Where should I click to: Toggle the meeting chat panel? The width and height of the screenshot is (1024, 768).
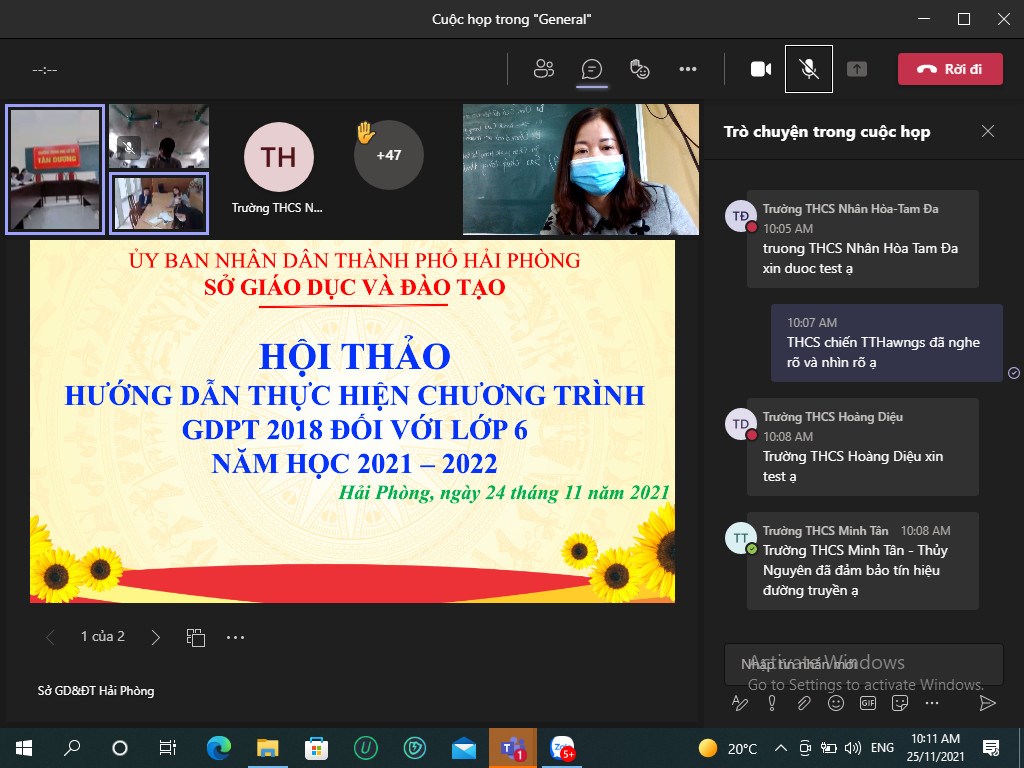click(592, 69)
